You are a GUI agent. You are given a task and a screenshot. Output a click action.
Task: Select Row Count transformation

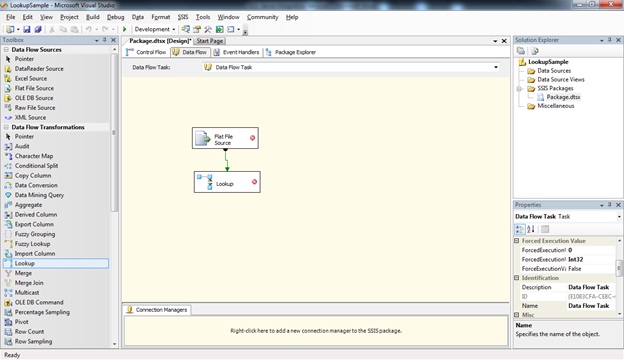click(x=29, y=331)
